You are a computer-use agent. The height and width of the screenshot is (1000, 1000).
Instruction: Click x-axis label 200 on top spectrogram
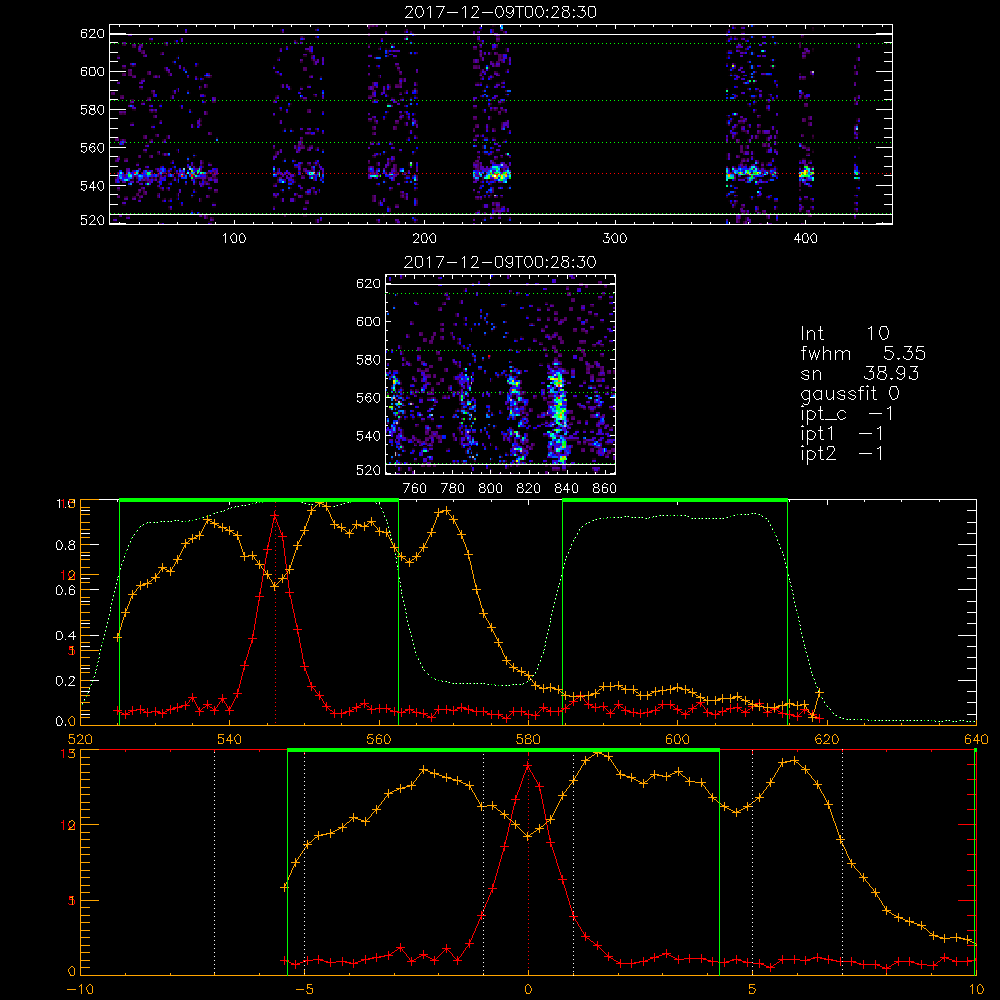pos(424,239)
